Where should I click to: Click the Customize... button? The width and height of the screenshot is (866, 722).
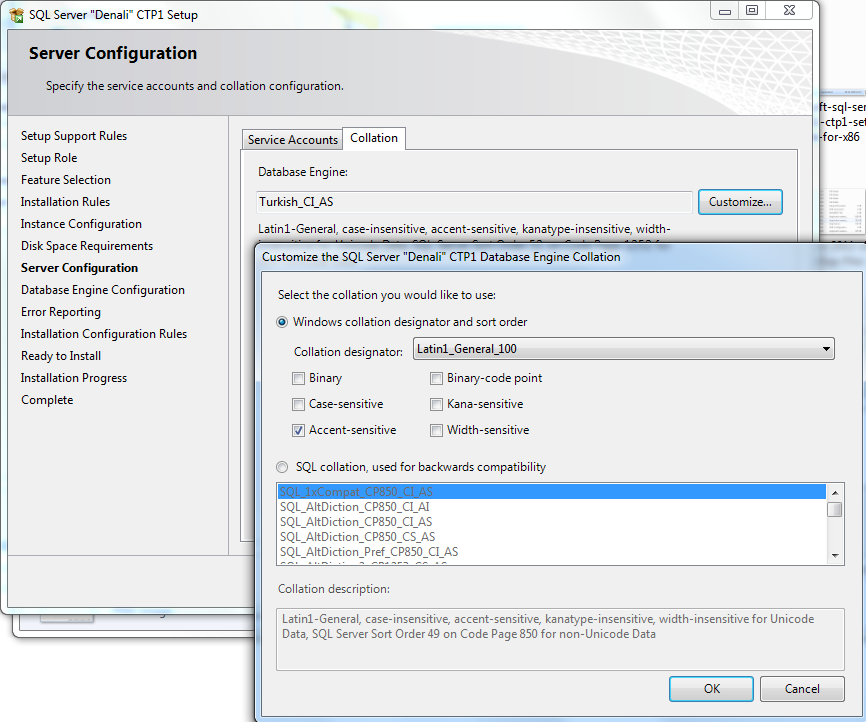point(740,202)
